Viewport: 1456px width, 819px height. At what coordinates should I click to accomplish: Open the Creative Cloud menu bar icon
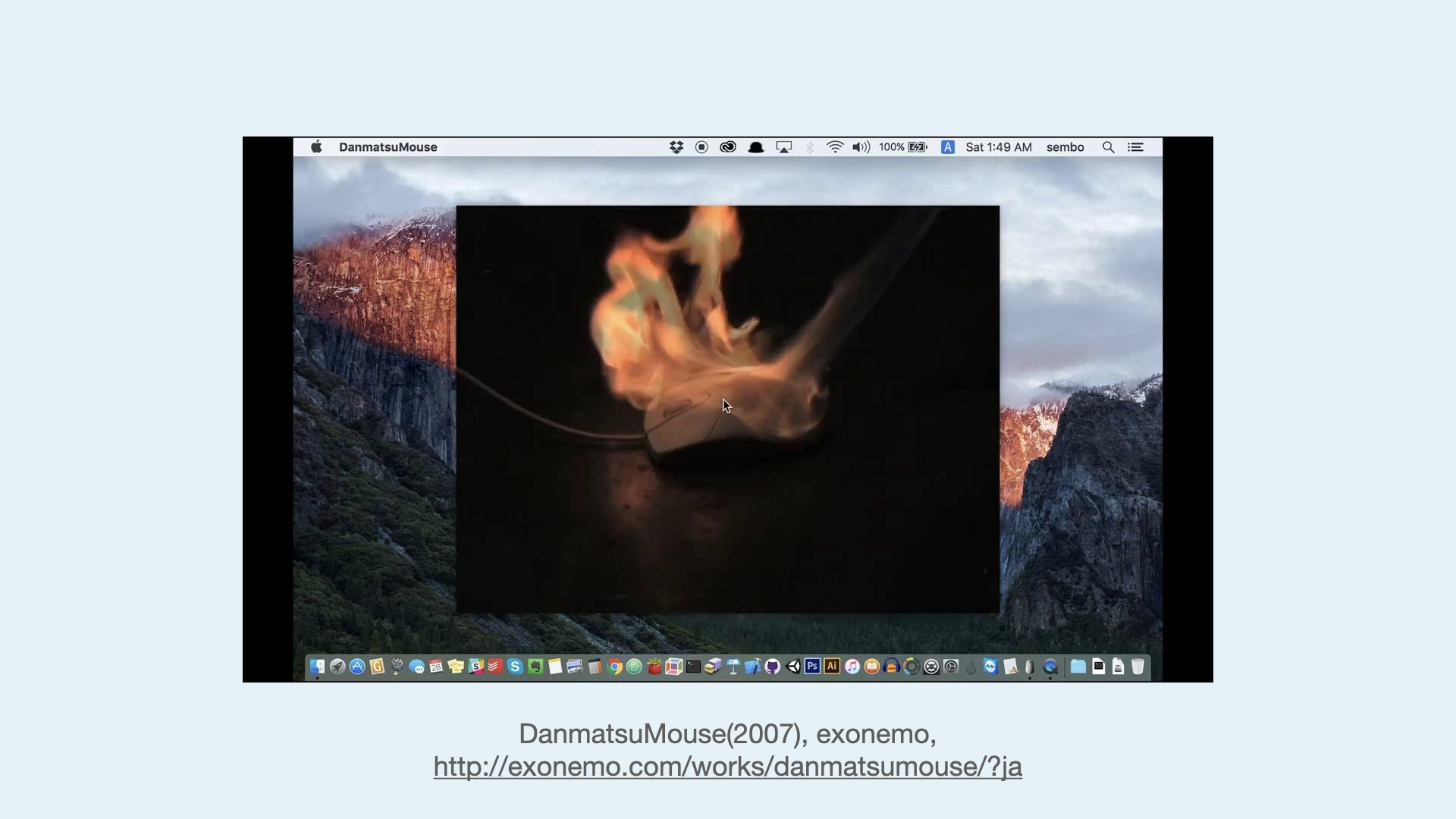click(728, 147)
